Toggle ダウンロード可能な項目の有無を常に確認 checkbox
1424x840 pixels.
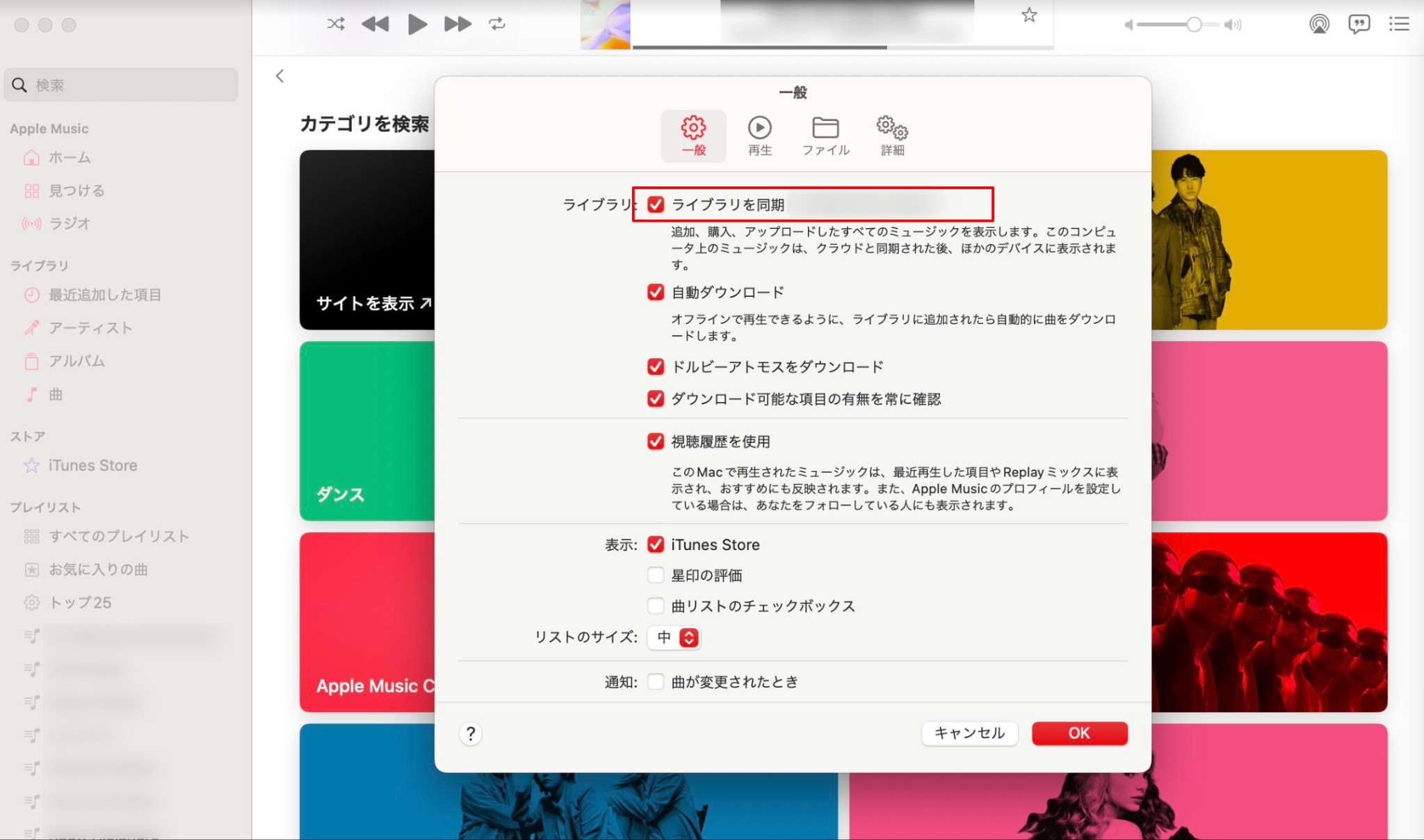click(x=656, y=398)
